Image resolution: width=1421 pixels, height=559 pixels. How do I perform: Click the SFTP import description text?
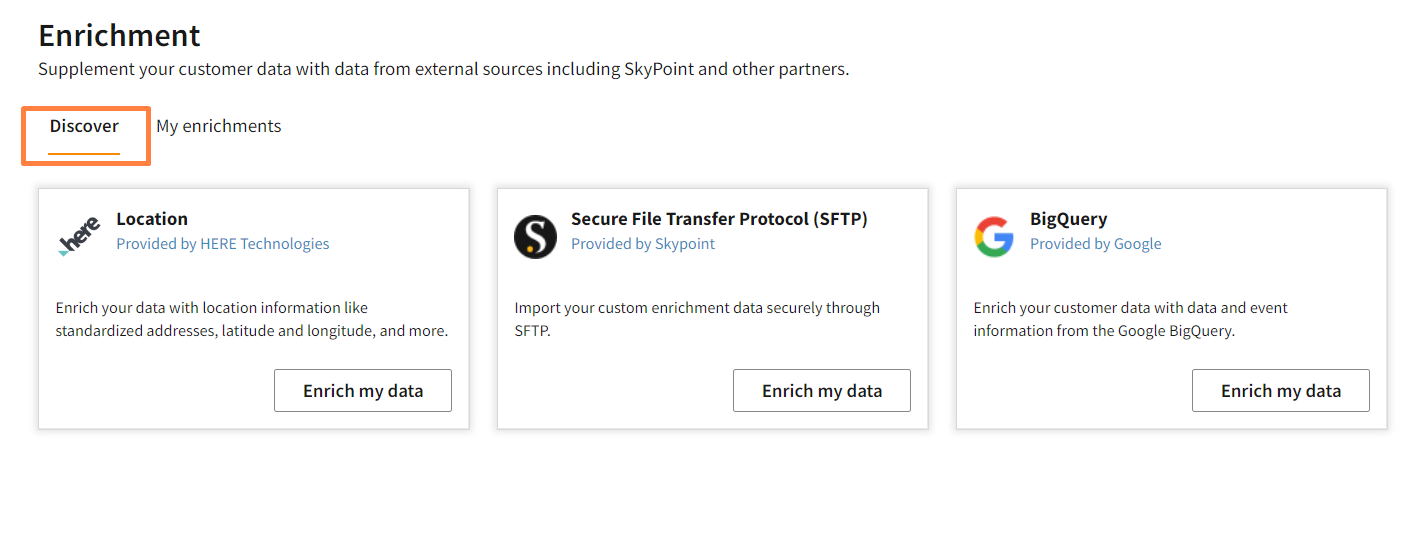click(x=697, y=319)
